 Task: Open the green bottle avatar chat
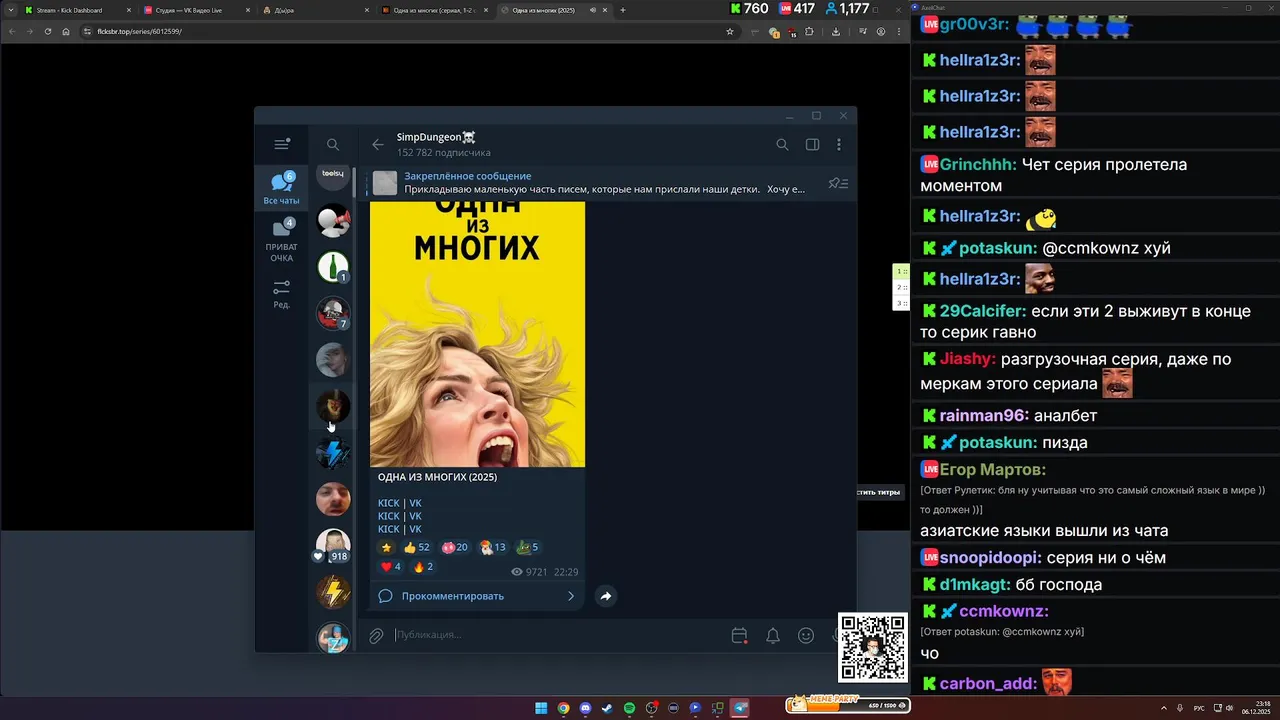coord(333,267)
